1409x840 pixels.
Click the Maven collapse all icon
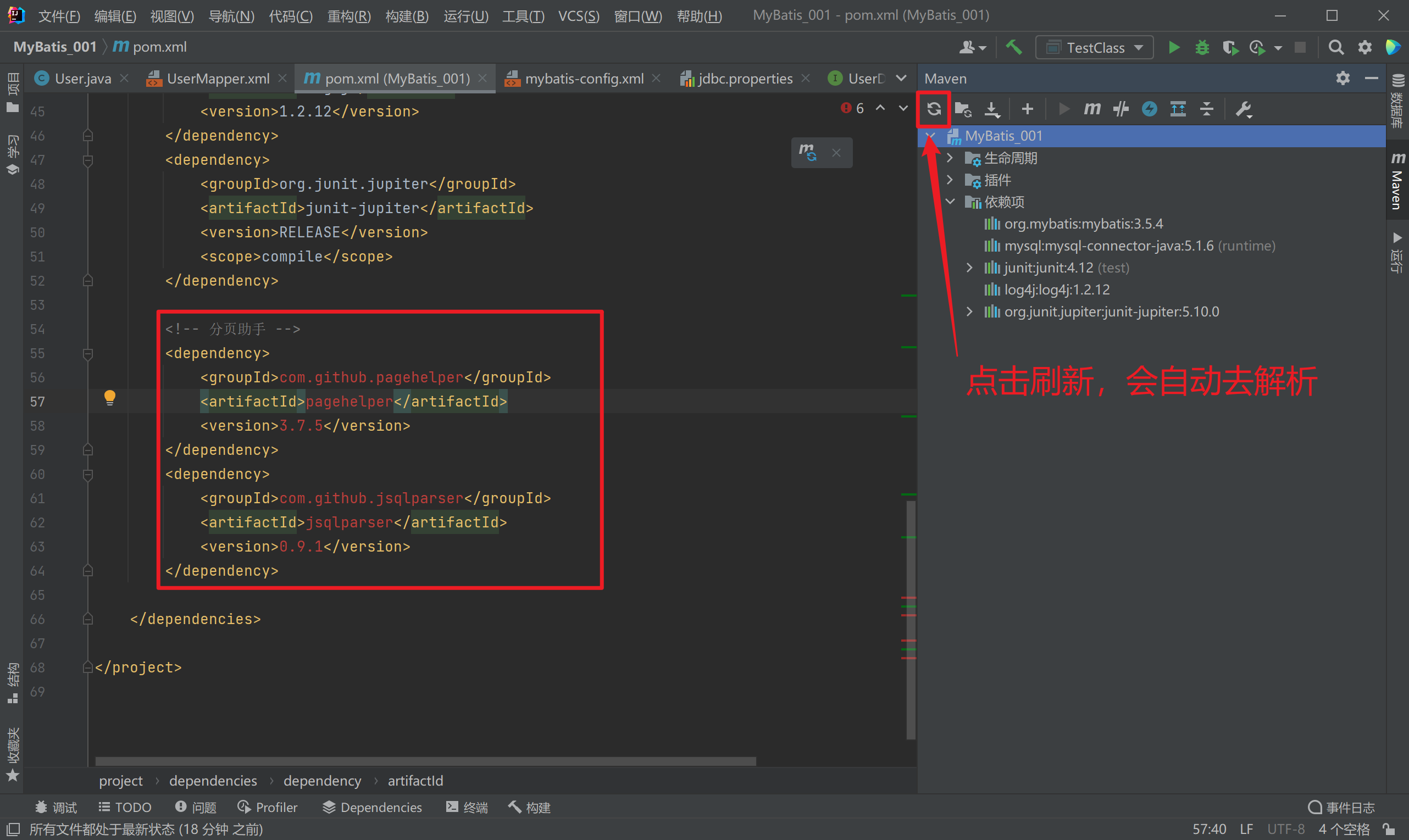pyautogui.click(x=1207, y=109)
